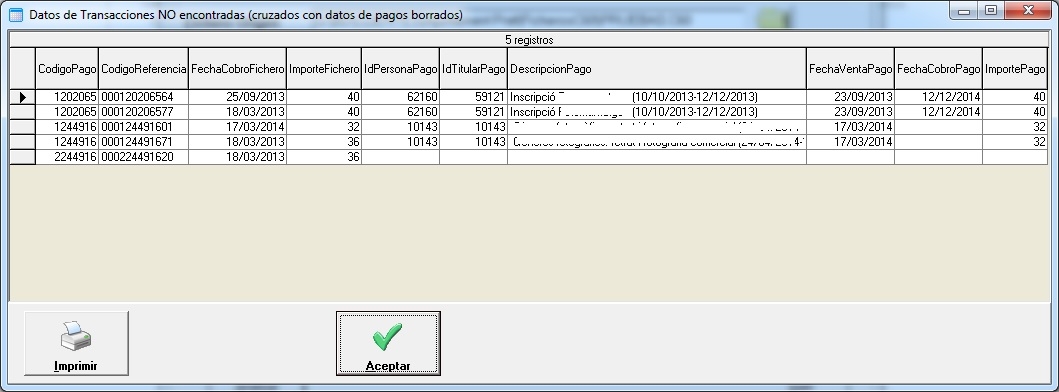Select IdPersonaPago cell for row 000124491671
This screenshot has width=1059, height=392.
(x=401, y=142)
